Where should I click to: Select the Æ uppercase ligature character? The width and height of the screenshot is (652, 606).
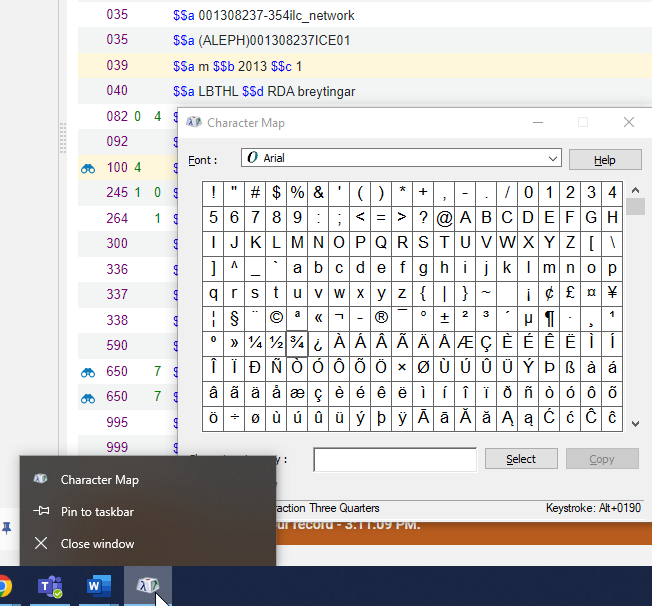(x=465, y=343)
